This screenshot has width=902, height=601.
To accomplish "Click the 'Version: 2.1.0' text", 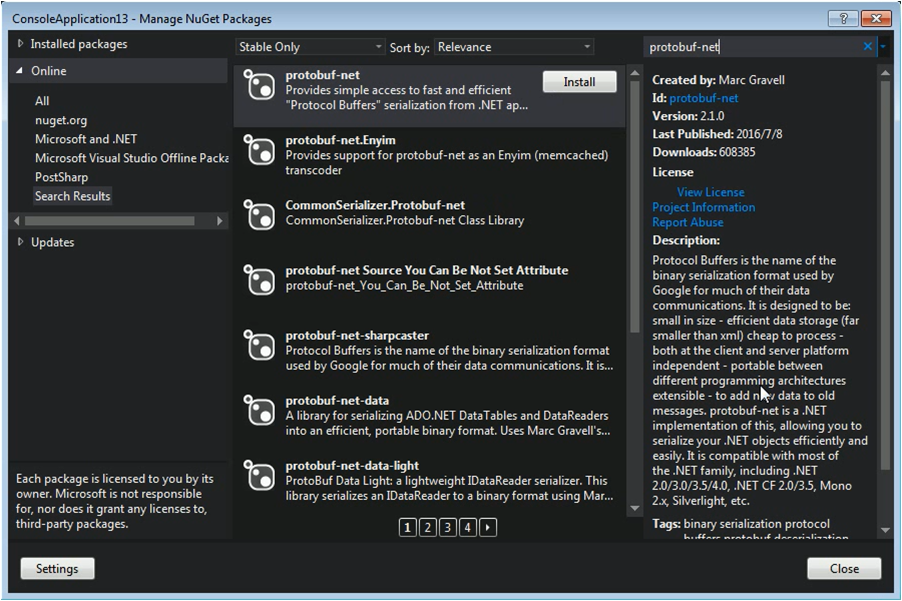I will (x=688, y=116).
